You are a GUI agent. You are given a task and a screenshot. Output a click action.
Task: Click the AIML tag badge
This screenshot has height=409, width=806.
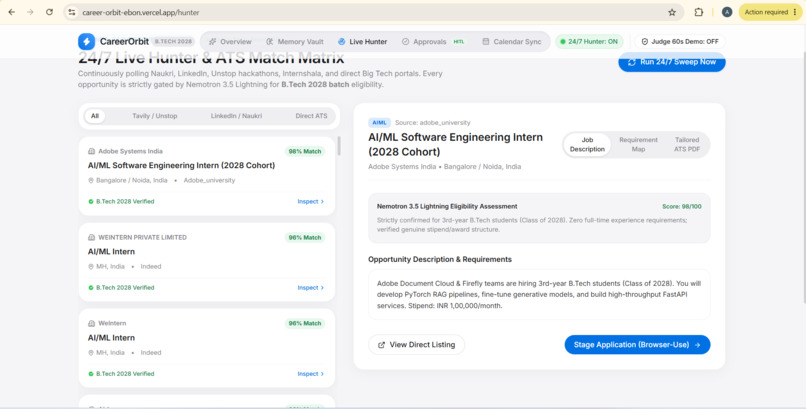(379, 123)
